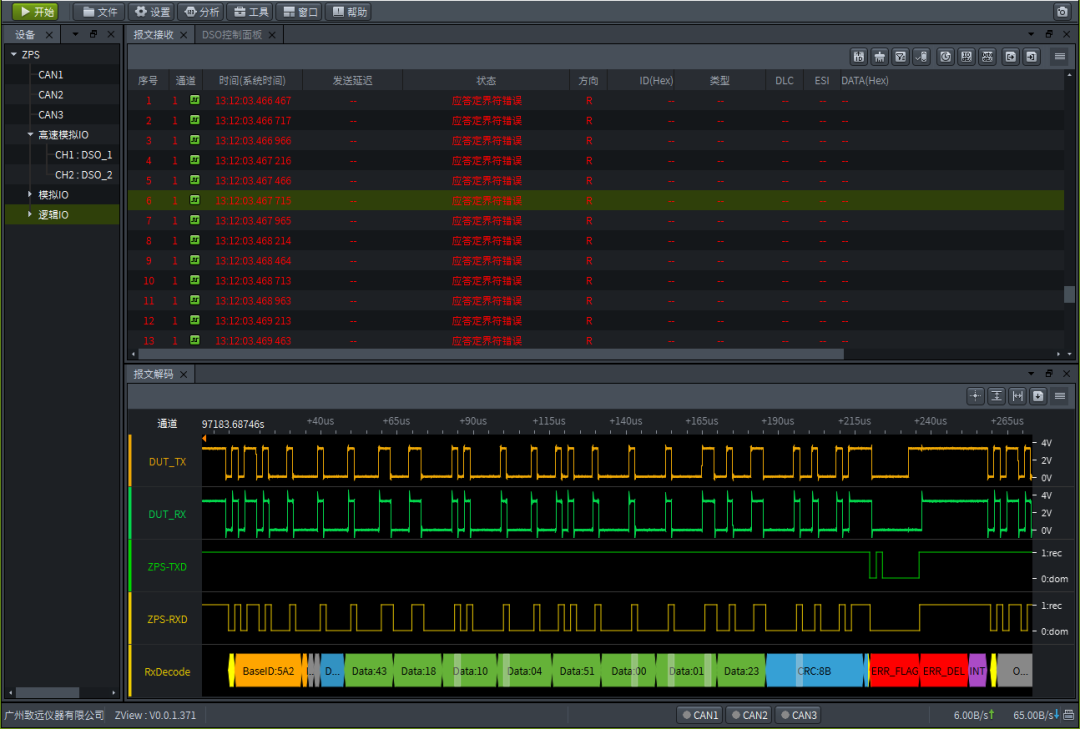The image size is (1080, 729).
Task: Toggle the CAN1 status indicator
Action: coord(700,715)
